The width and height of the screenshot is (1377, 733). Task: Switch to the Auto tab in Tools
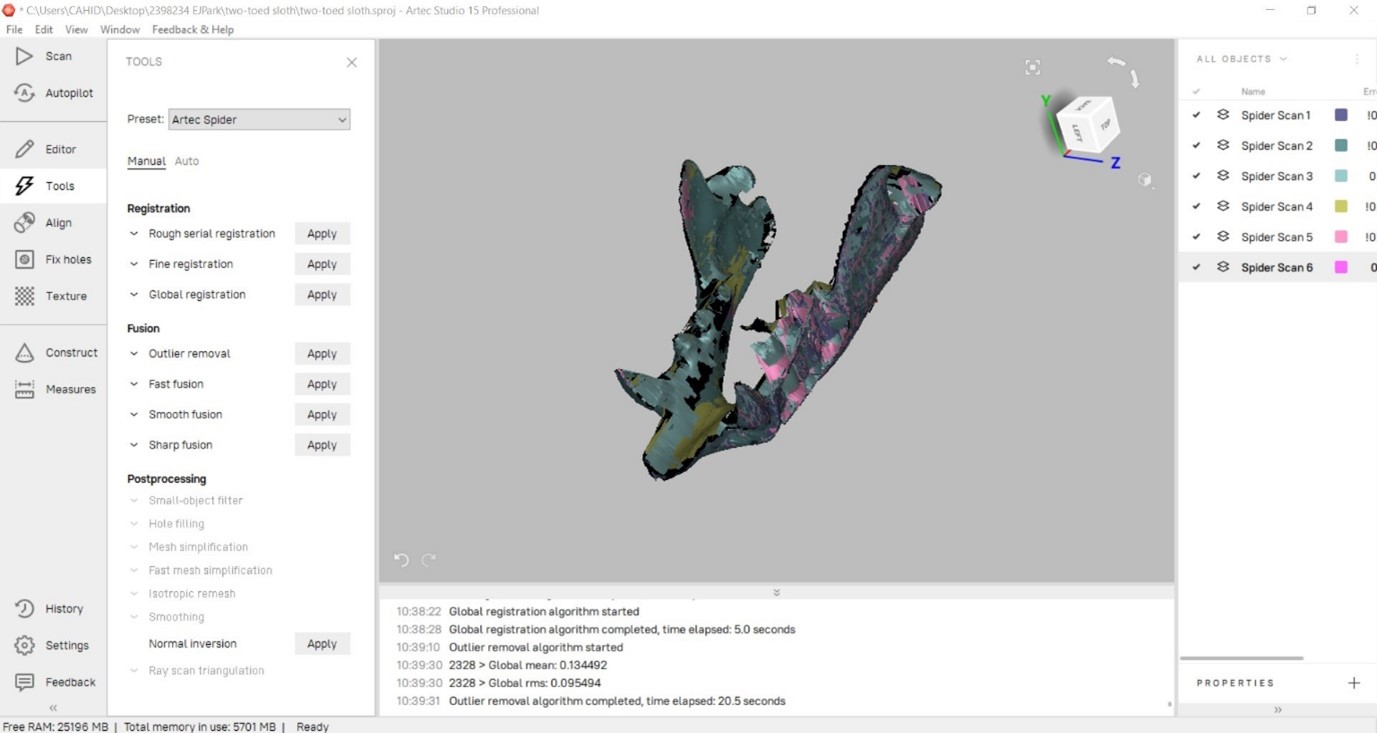[187, 161]
